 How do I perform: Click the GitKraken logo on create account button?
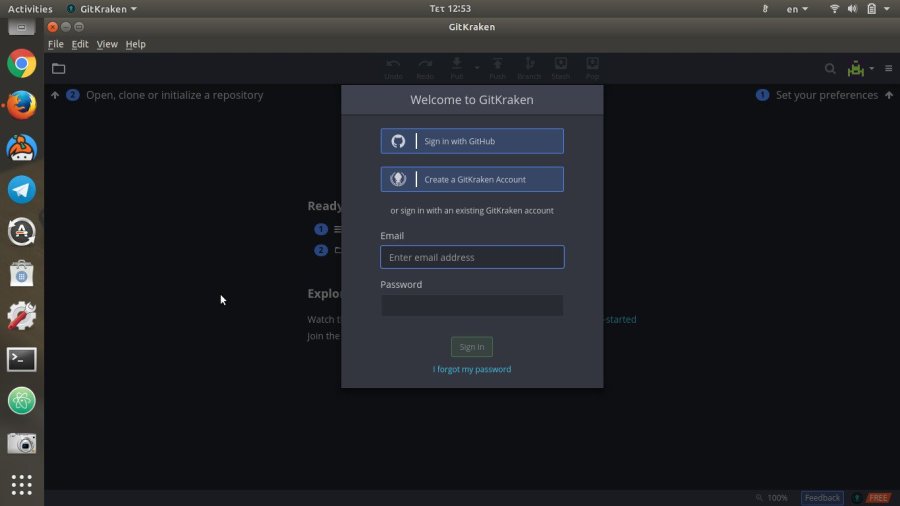click(398, 180)
